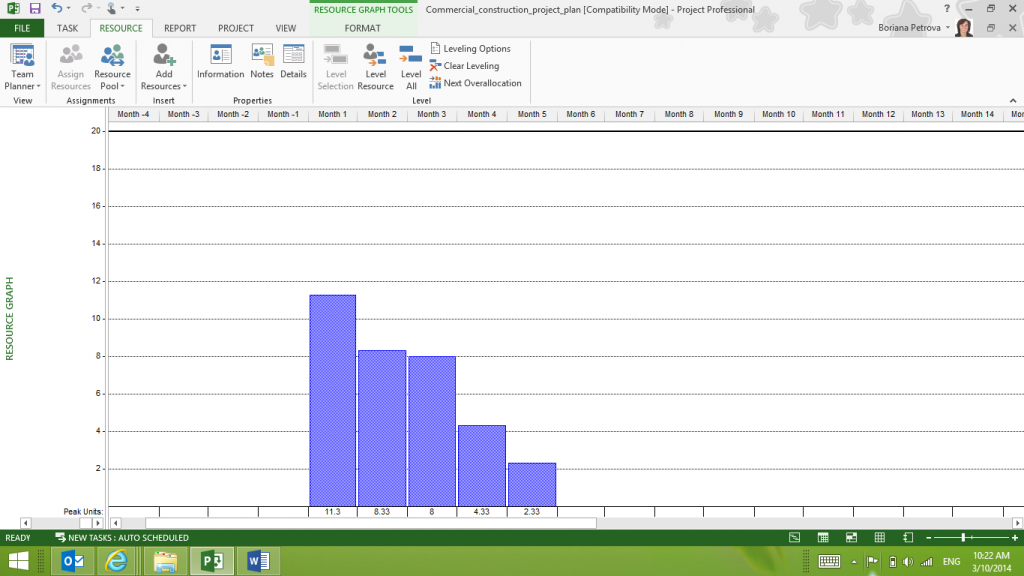1024x576 pixels.
Task: Collapse the ribbon with the chevron
Action: tap(1013, 101)
